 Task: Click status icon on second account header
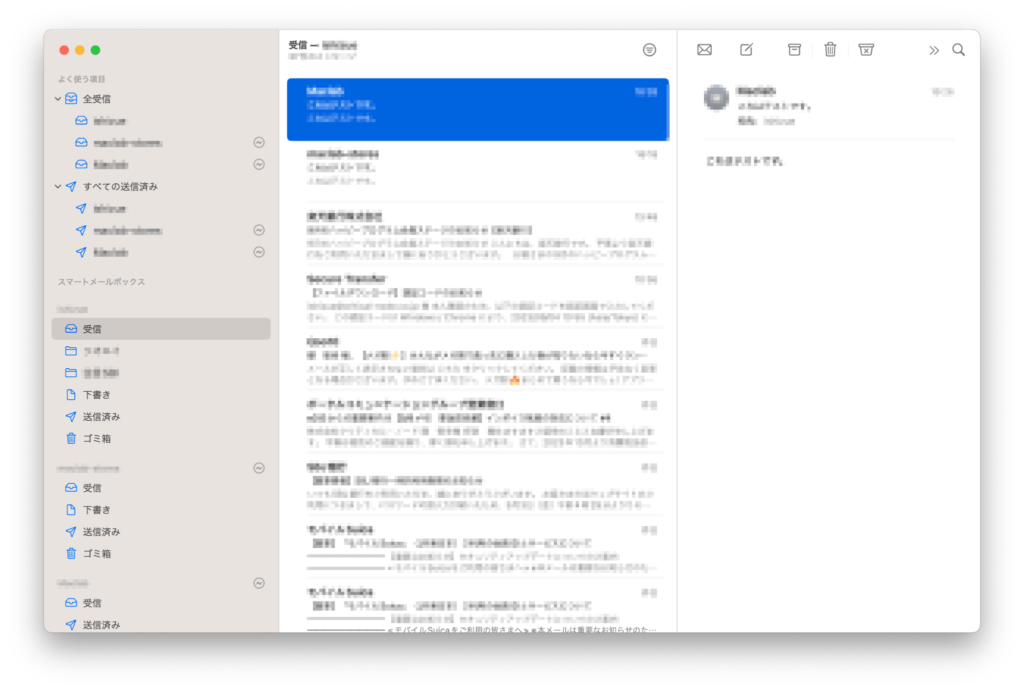(259, 468)
